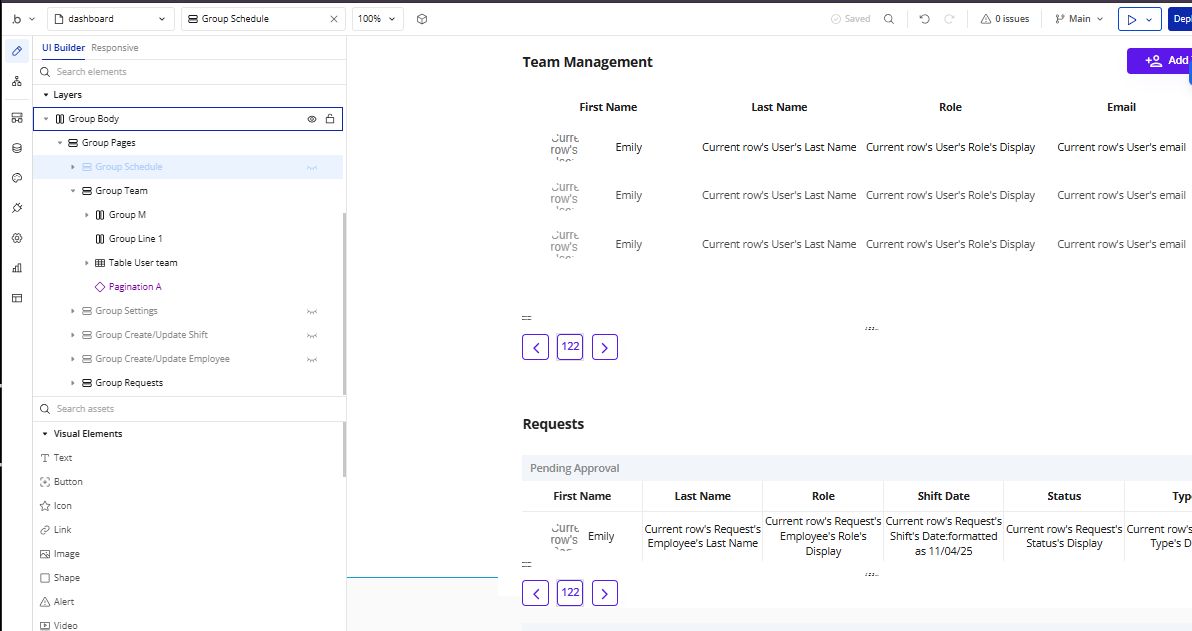Go to previous page in Requests pagination

coord(535,593)
